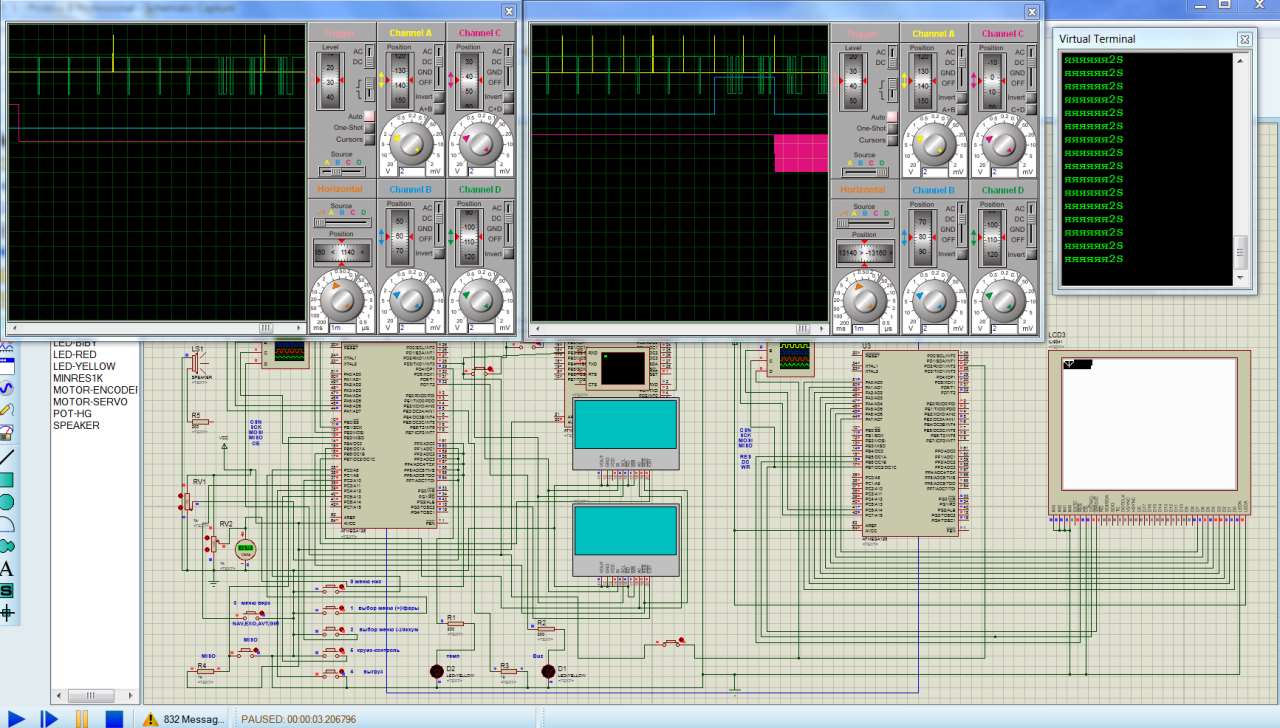Click the left oscilloscope trigger Source slider
This screenshot has height=728, width=1280.
click(342, 171)
